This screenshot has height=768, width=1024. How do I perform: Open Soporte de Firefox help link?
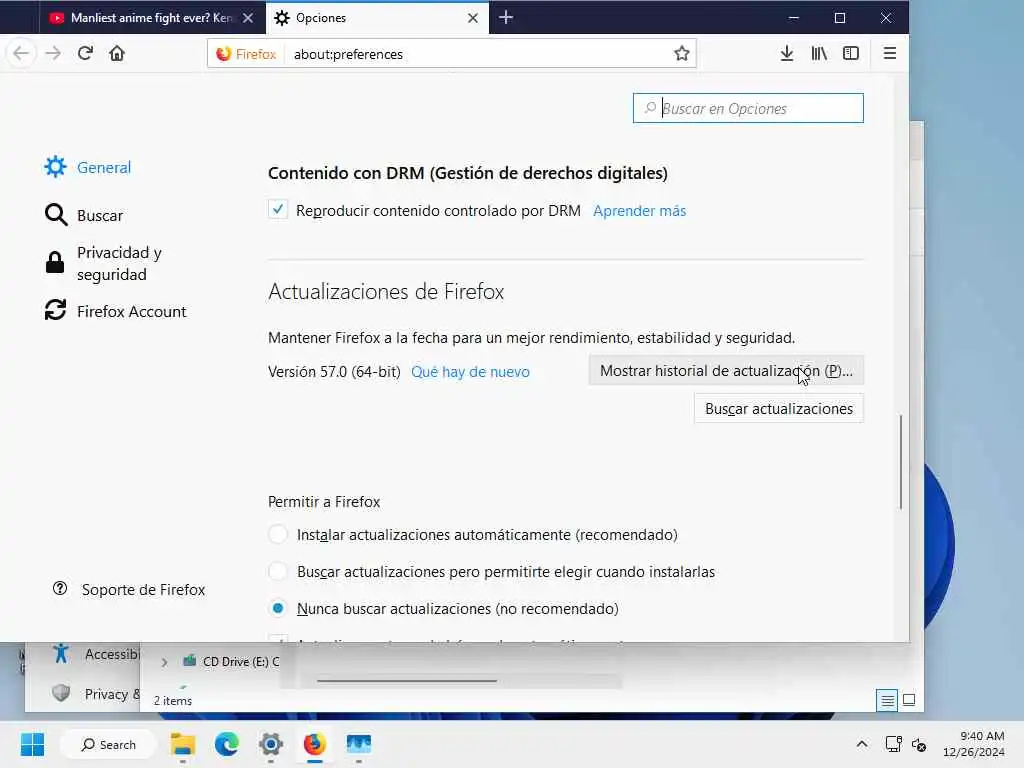pos(129,590)
